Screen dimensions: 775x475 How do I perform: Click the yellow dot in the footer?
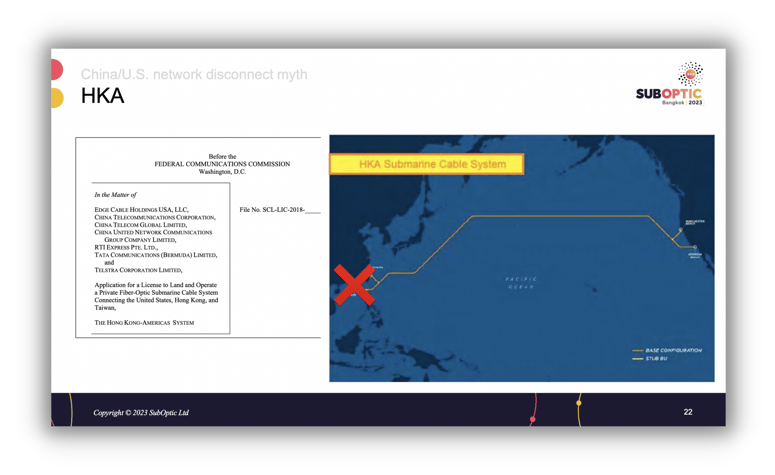point(579,402)
